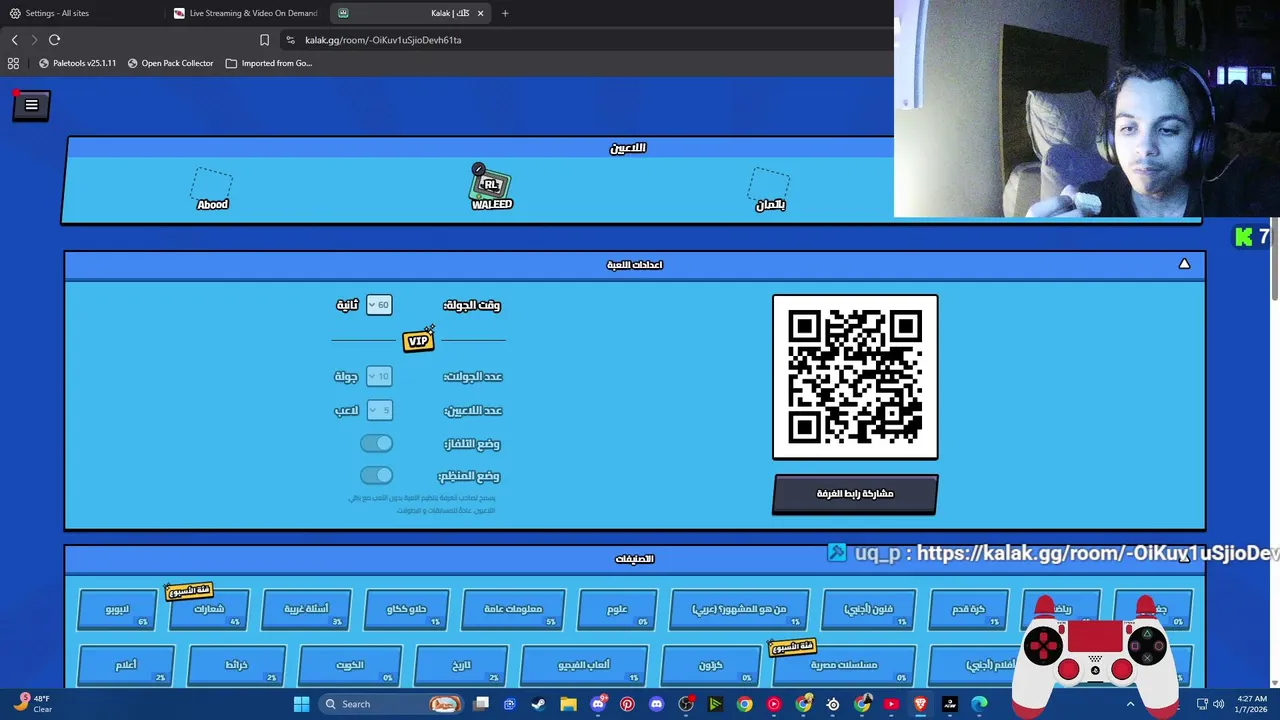Select the من هو المشهور؟ (عربي) category
Screen dimensions: 1280x720
(x=739, y=609)
